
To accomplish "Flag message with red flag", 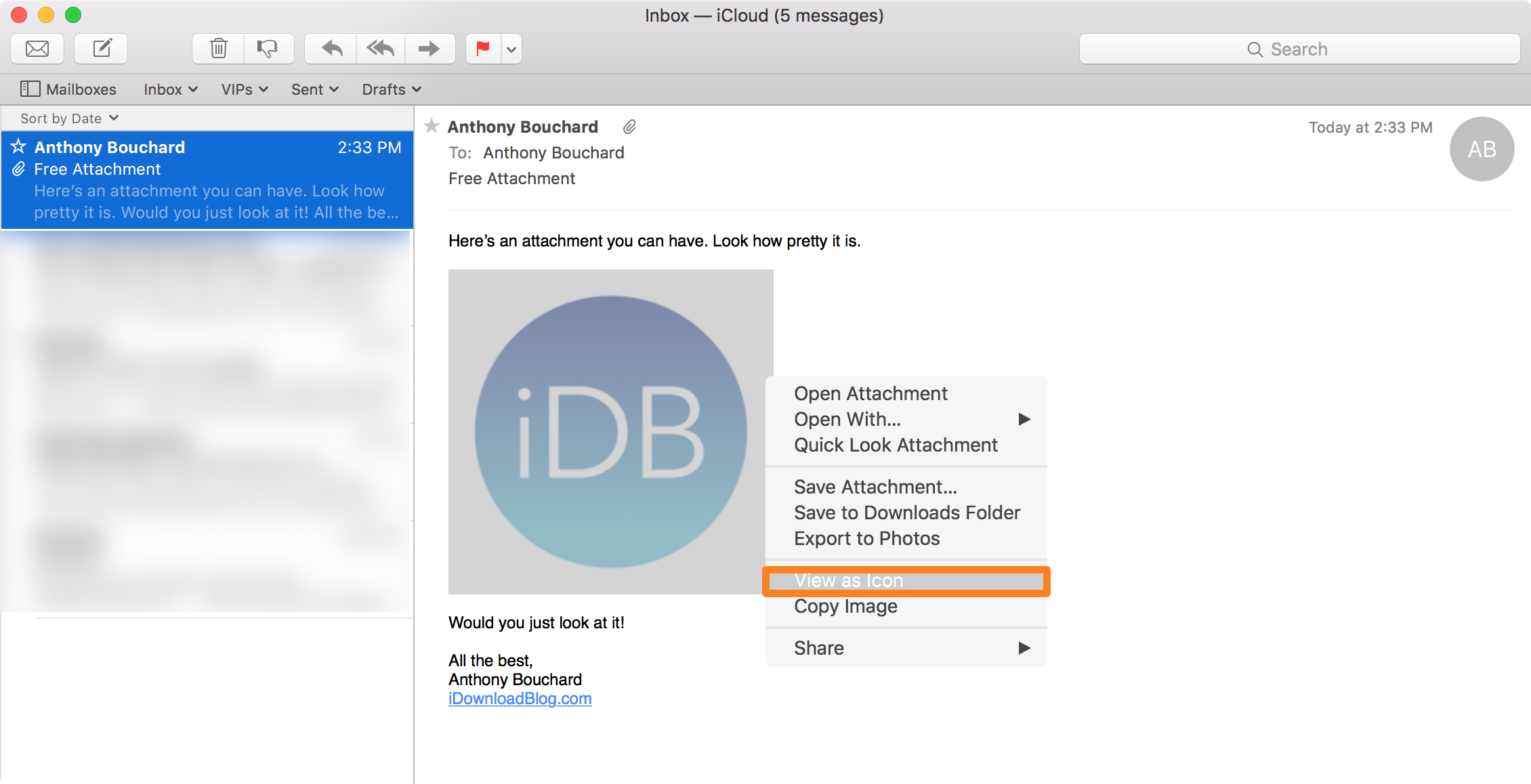I will (483, 49).
